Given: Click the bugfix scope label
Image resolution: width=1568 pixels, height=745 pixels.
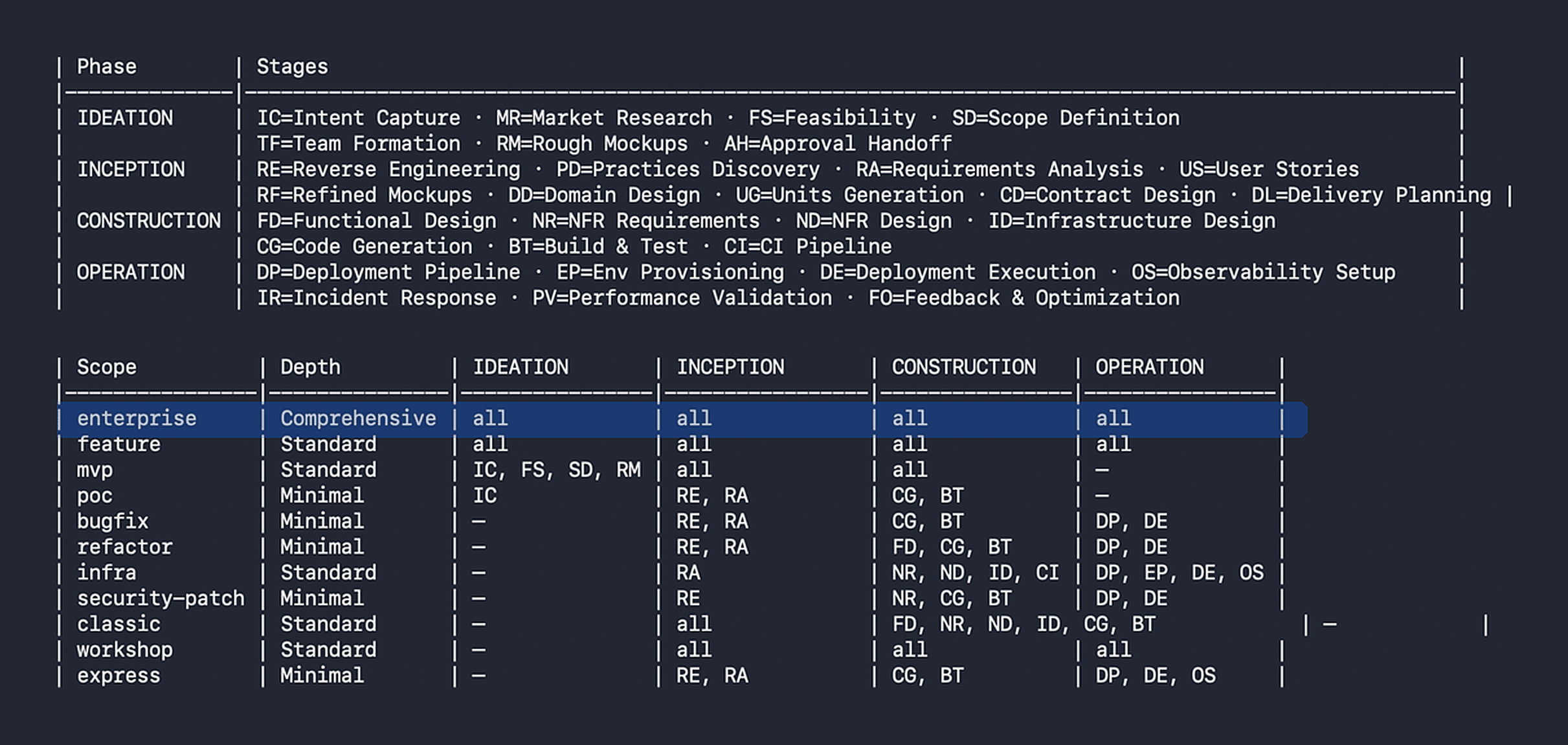Looking at the screenshot, I should pyautogui.click(x=113, y=521).
